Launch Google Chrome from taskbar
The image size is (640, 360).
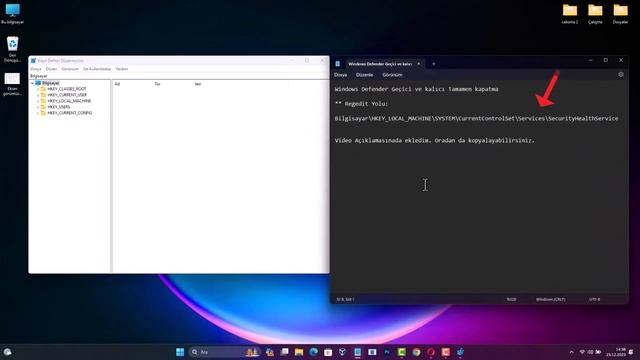(x=416, y=352)
